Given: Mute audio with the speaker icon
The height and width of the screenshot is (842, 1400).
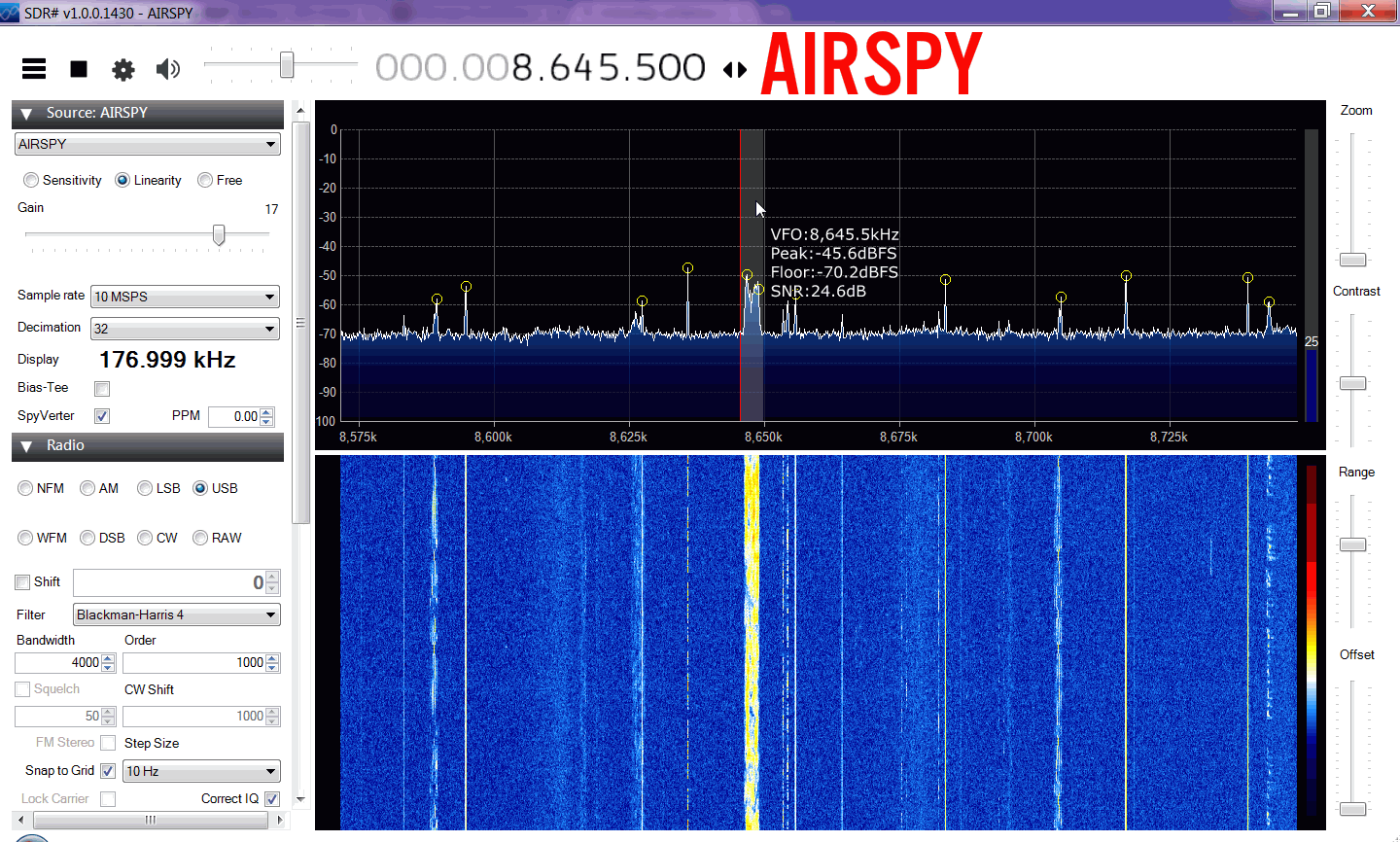Looking at the screenshot, I should point(168,69).
